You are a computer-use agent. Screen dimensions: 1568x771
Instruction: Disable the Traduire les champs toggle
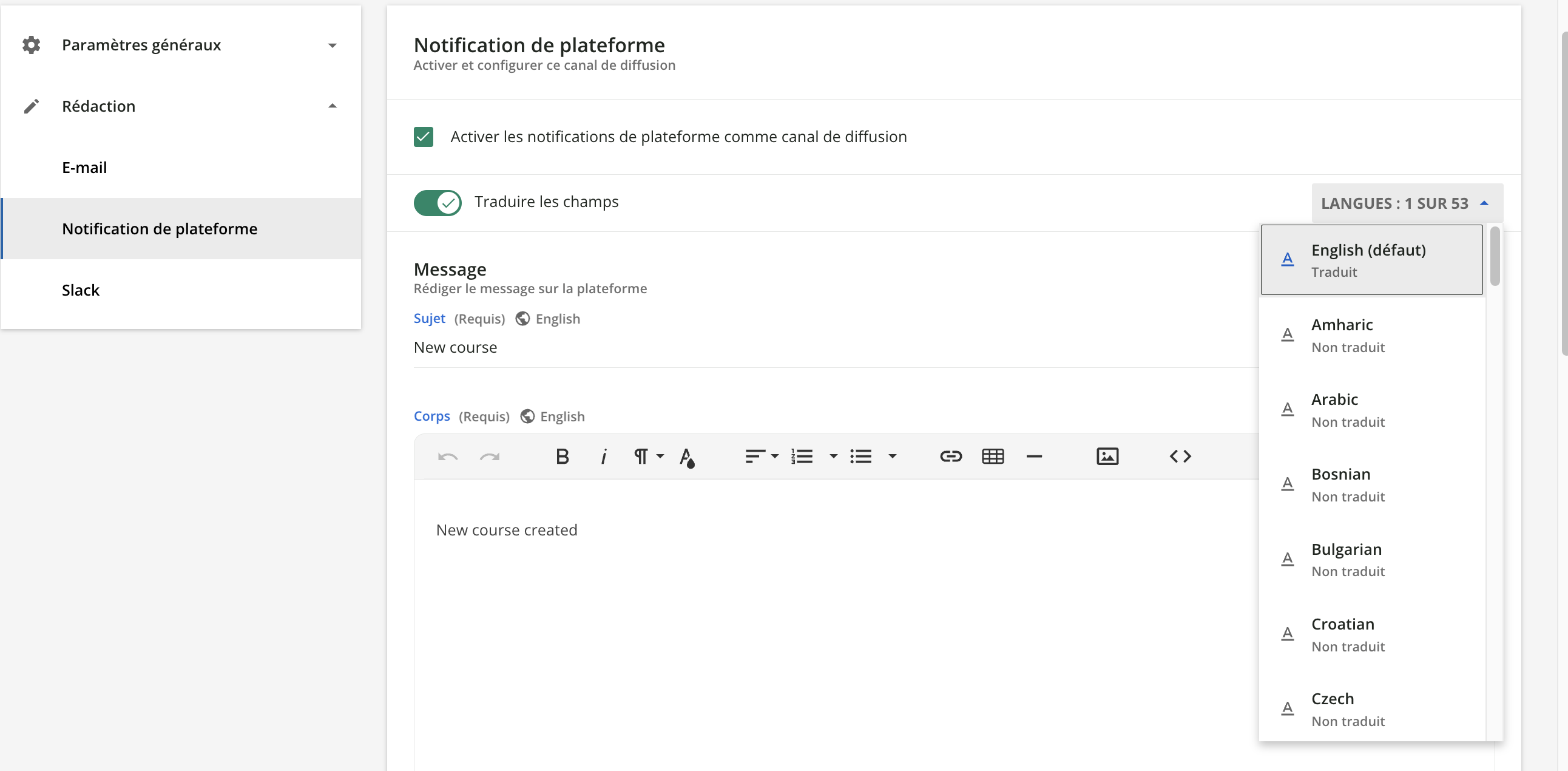pos(436,202)
